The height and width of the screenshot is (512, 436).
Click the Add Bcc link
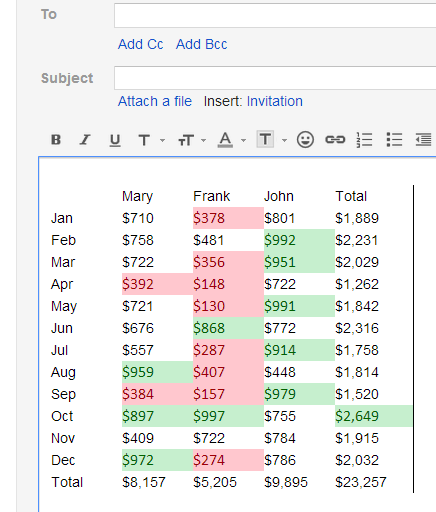point(201,44)
